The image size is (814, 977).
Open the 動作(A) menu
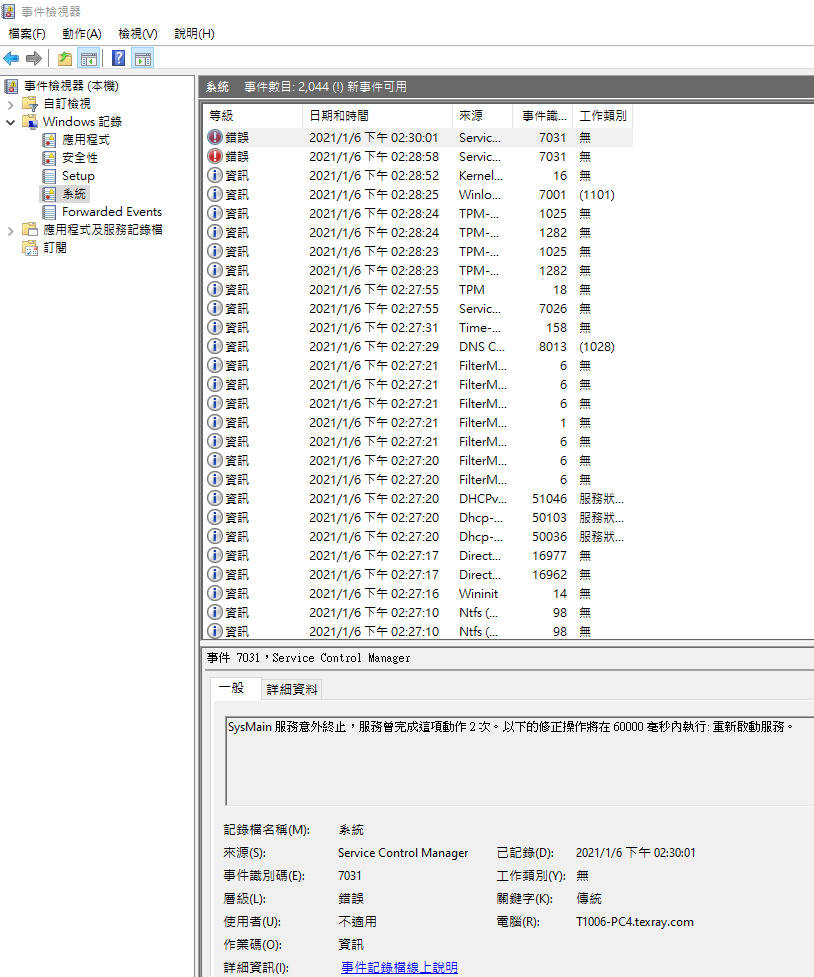click(82, 34)
